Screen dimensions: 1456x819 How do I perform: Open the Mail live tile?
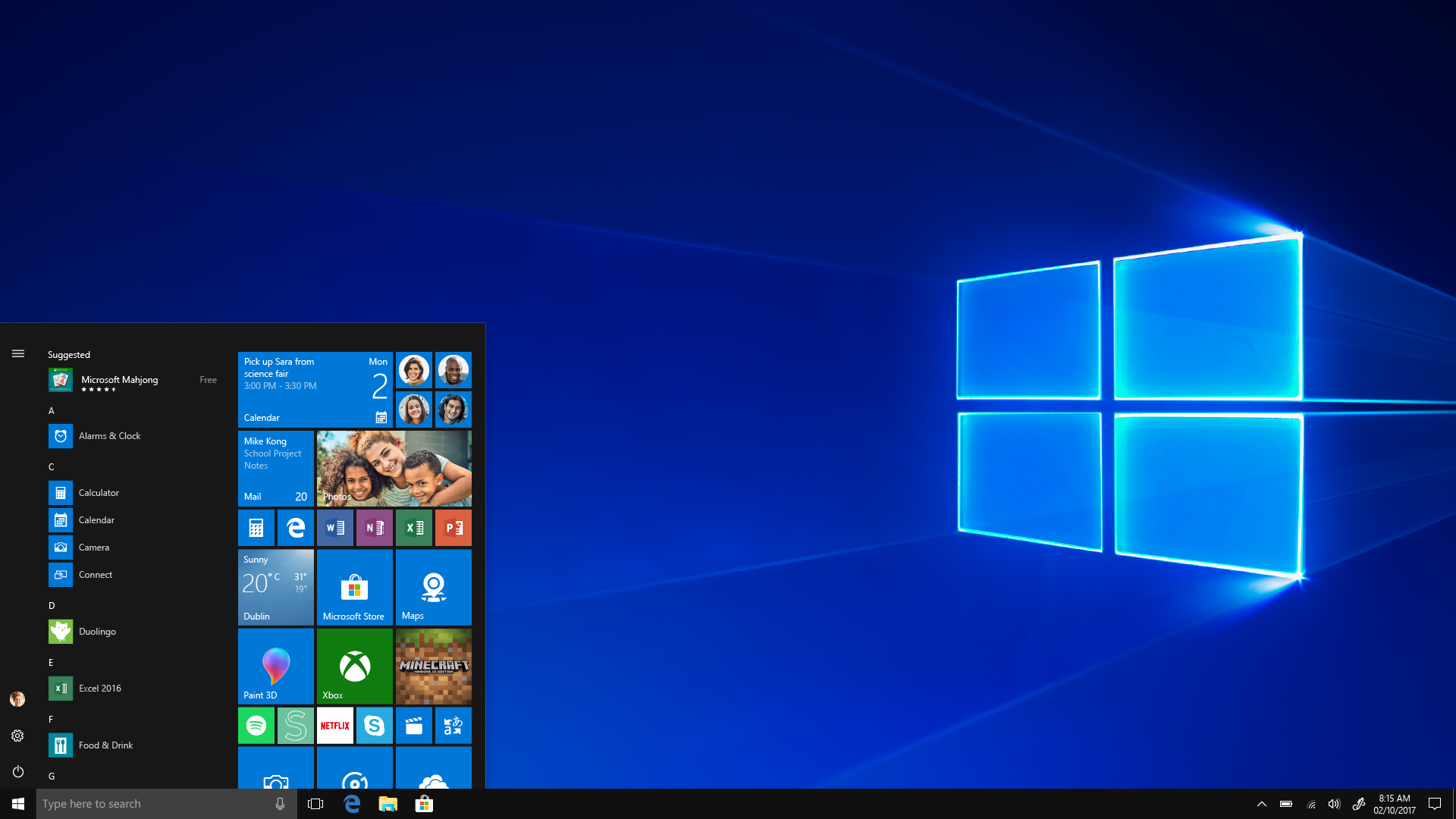coord(276,469)
